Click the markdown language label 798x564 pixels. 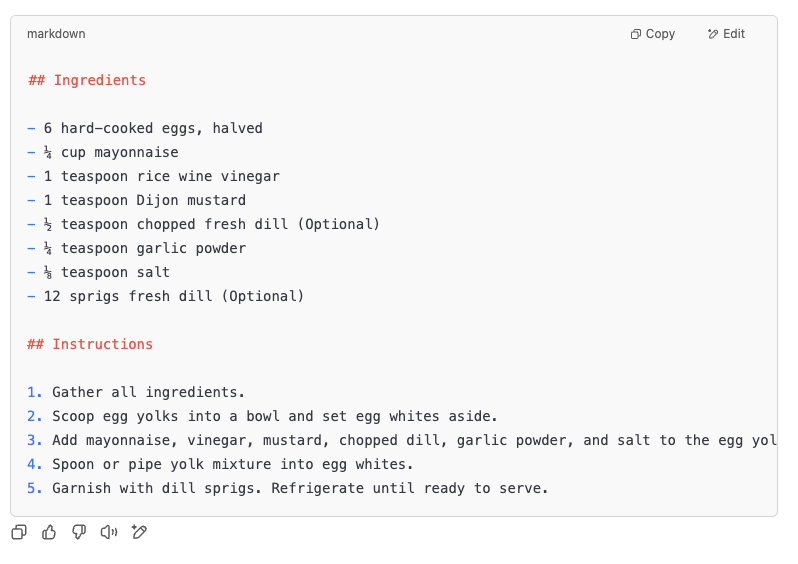click(56, 34)
